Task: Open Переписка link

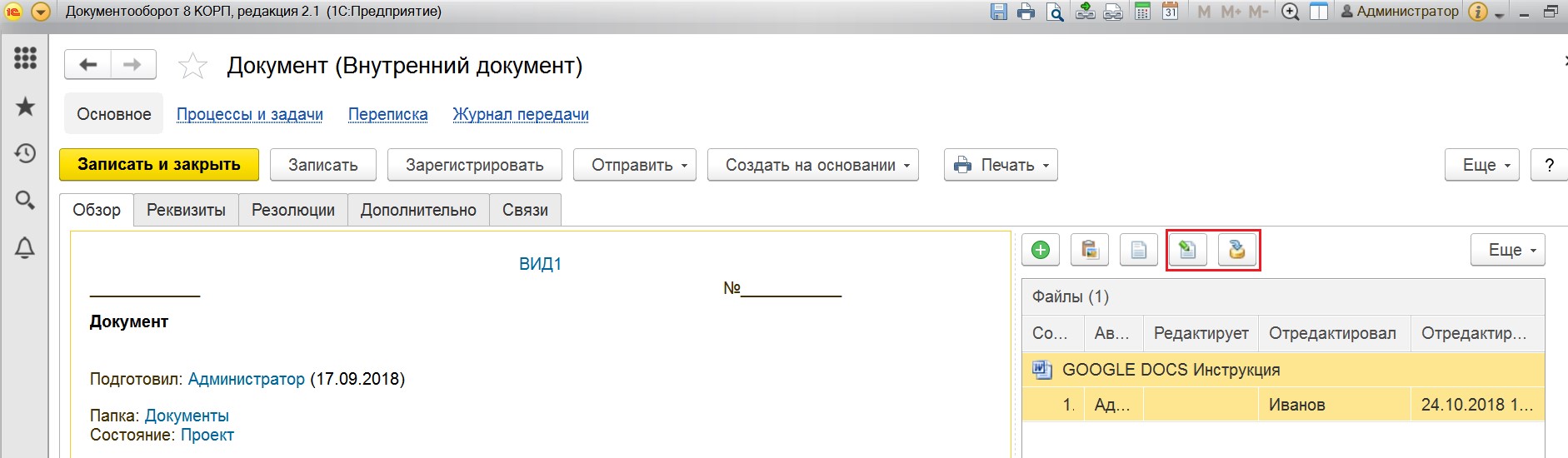Action: click(x=387, y=114)
